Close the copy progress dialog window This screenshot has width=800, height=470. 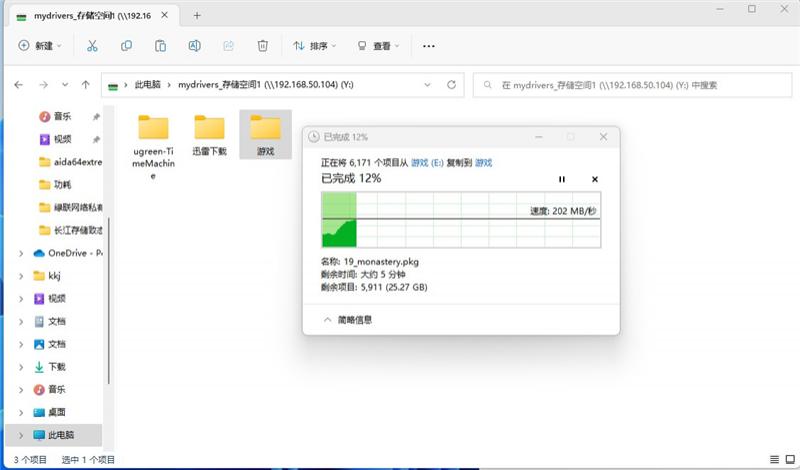tap(604, 137)
